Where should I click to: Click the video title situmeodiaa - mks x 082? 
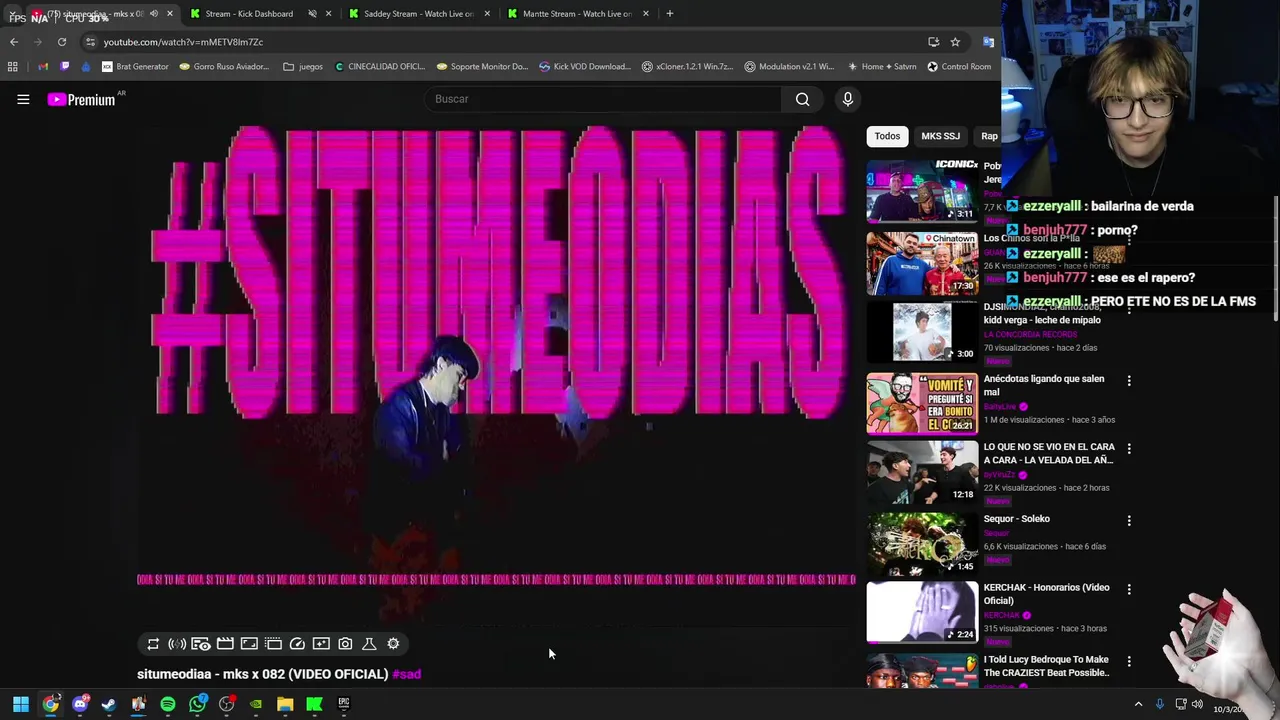coord(262,674)
